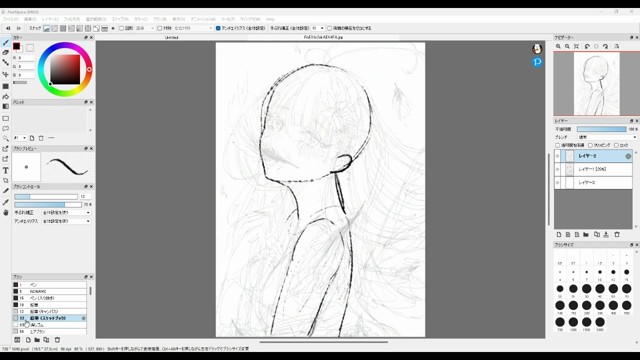Open the Help menu
Viewport: 640px width, 360px height.
pos(270,19)
